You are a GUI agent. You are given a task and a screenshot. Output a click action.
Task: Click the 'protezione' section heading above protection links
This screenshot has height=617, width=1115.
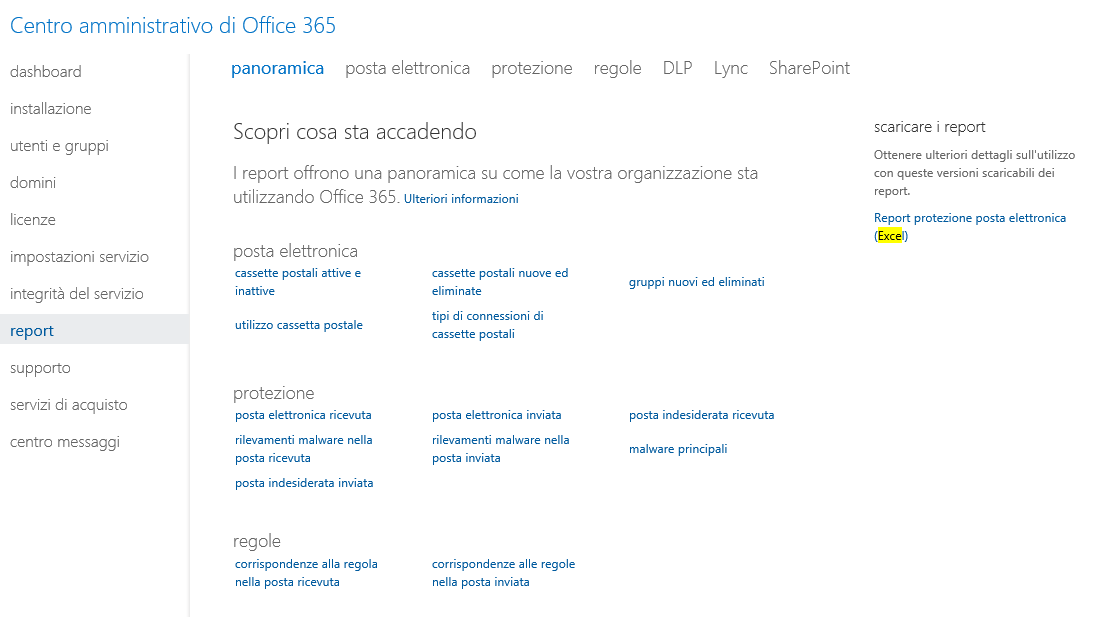(274, 393)
